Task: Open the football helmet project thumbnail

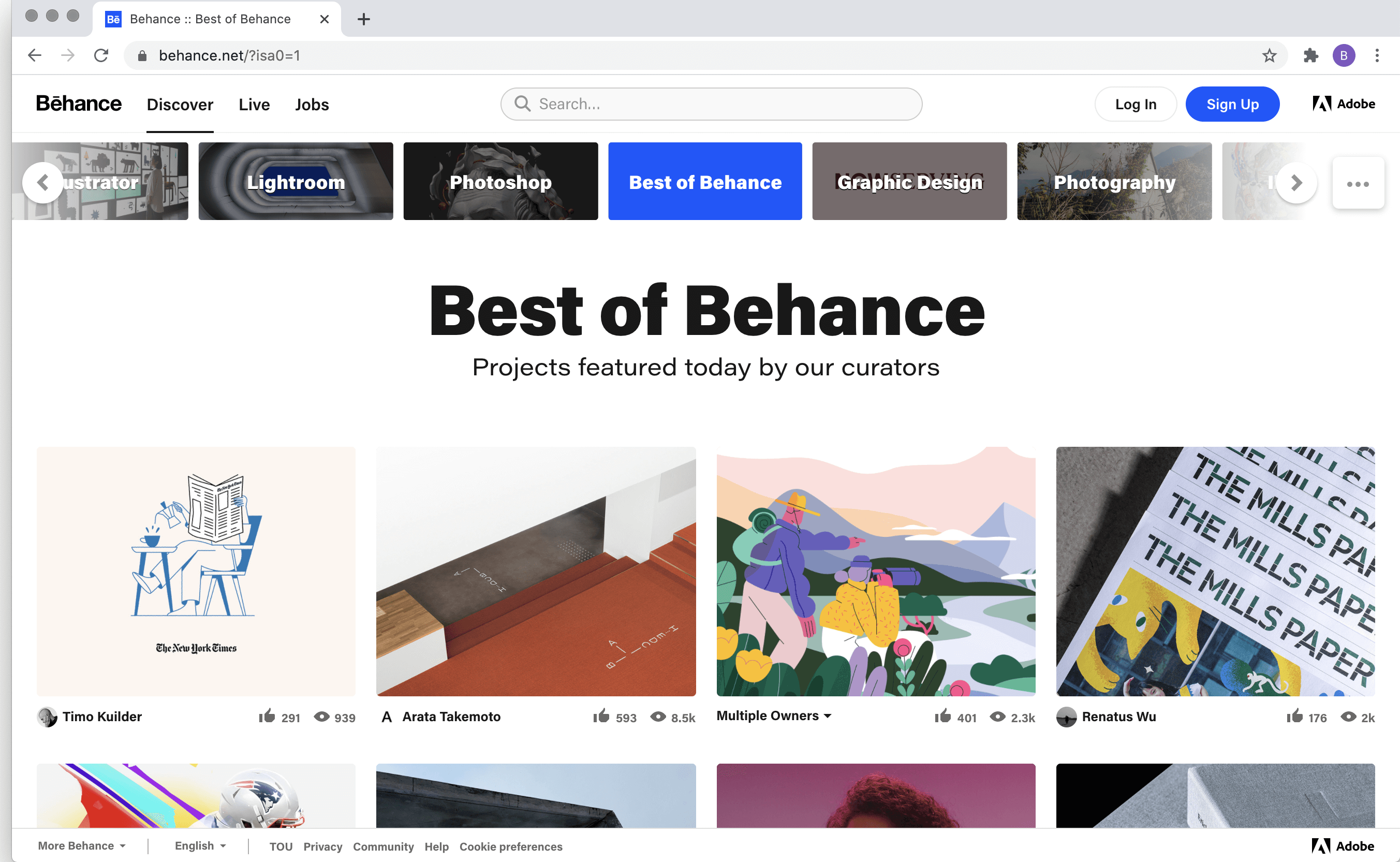Action: coord(196,795)
